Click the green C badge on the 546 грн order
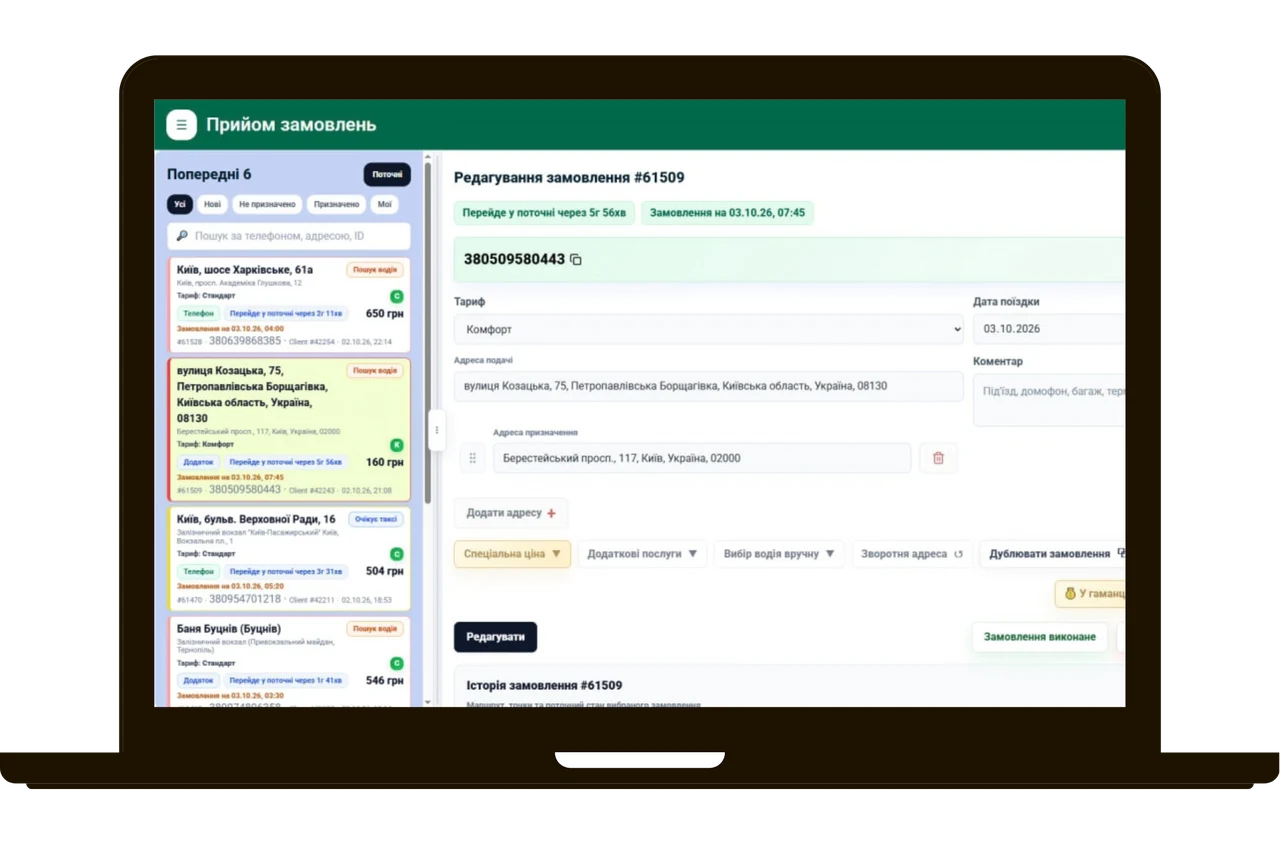This screenshot has height=853, width=1280. click(397, 663)
